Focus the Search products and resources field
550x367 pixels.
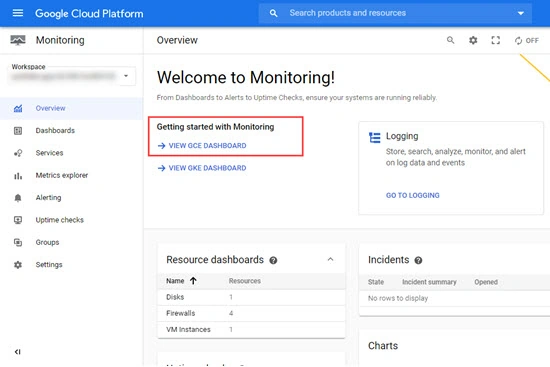(395, 13)
